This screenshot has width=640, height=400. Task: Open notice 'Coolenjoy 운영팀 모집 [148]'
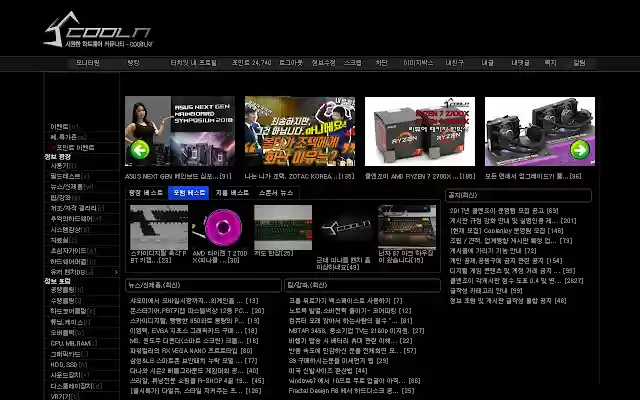coord(506,231)
